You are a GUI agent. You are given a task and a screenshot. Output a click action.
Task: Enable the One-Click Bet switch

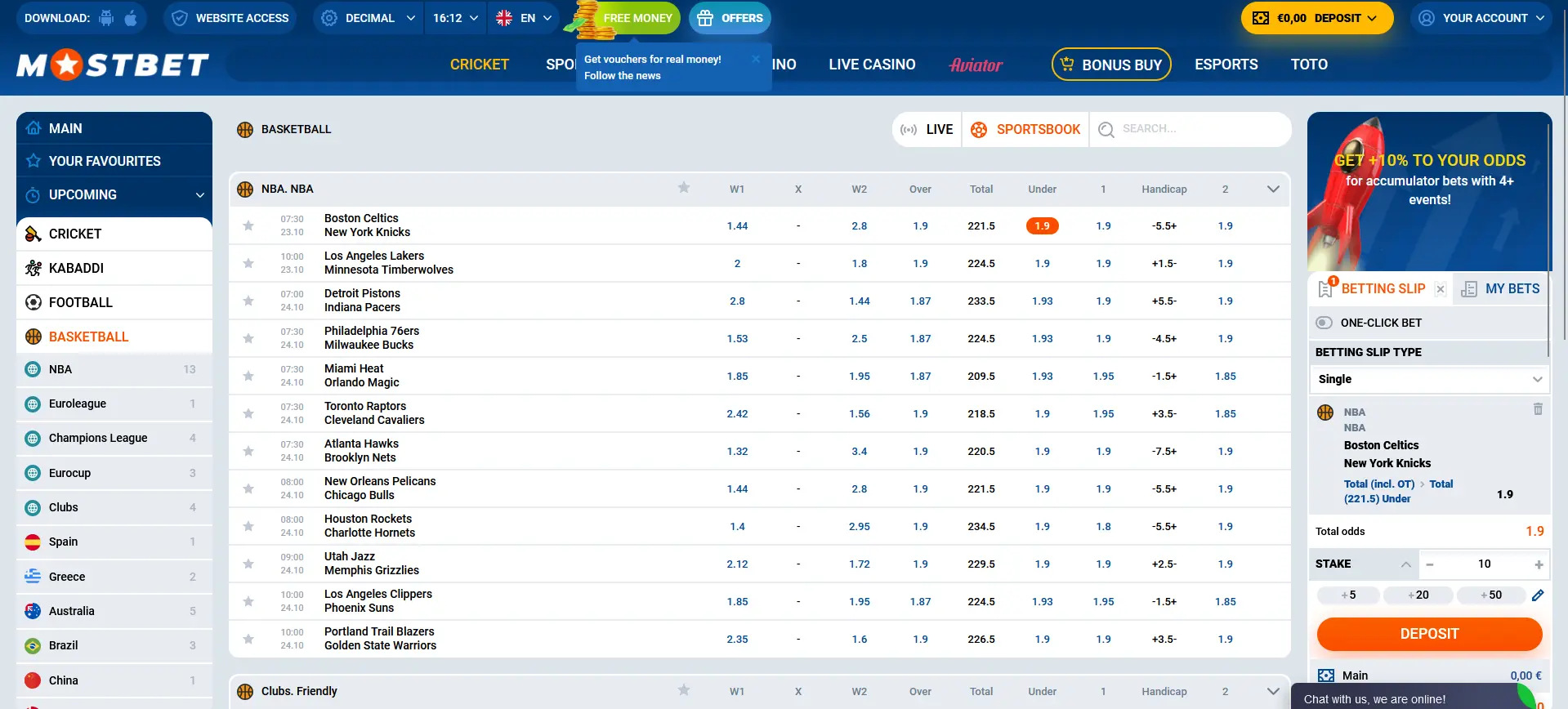coord(1325,323)
